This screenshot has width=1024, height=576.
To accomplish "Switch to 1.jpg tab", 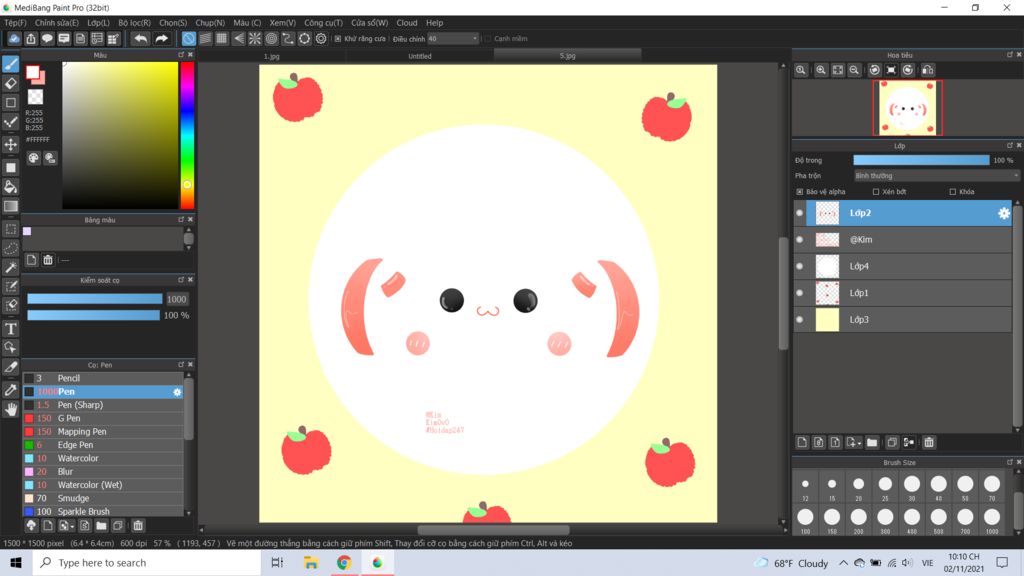I will point(272,56).
